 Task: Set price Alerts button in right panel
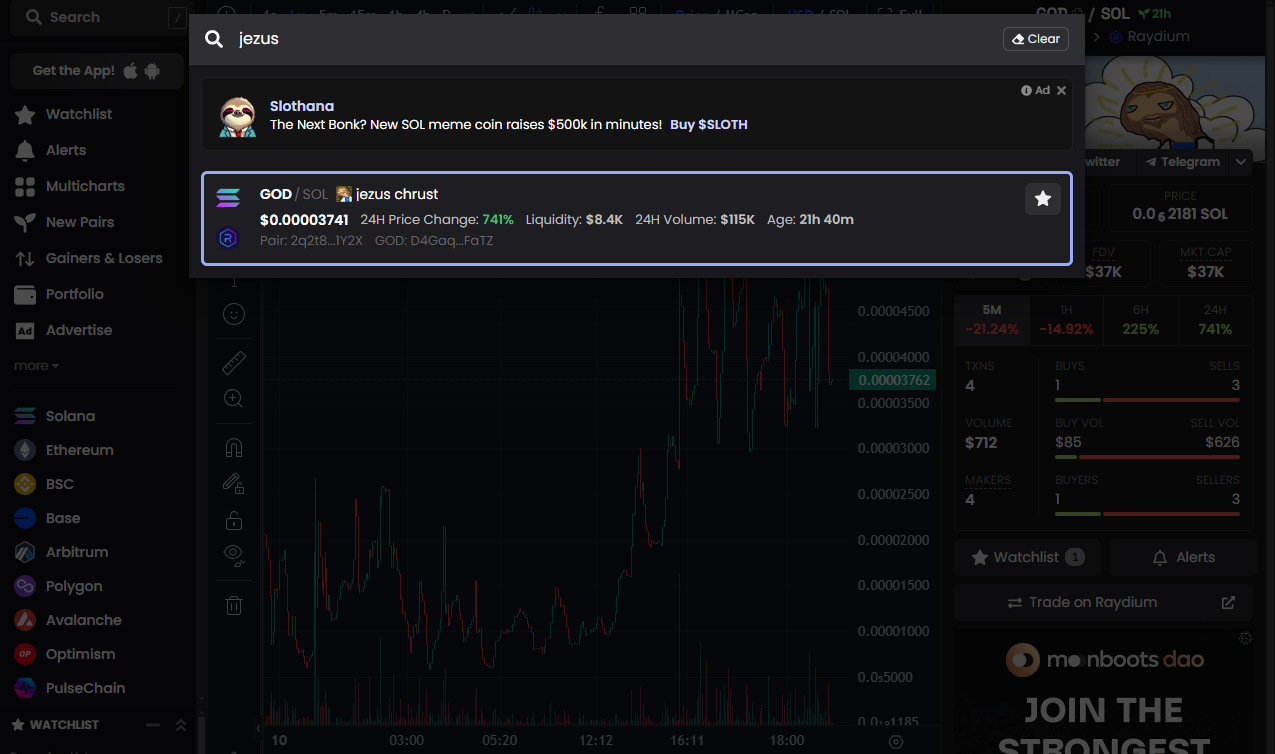(1181, 557)
